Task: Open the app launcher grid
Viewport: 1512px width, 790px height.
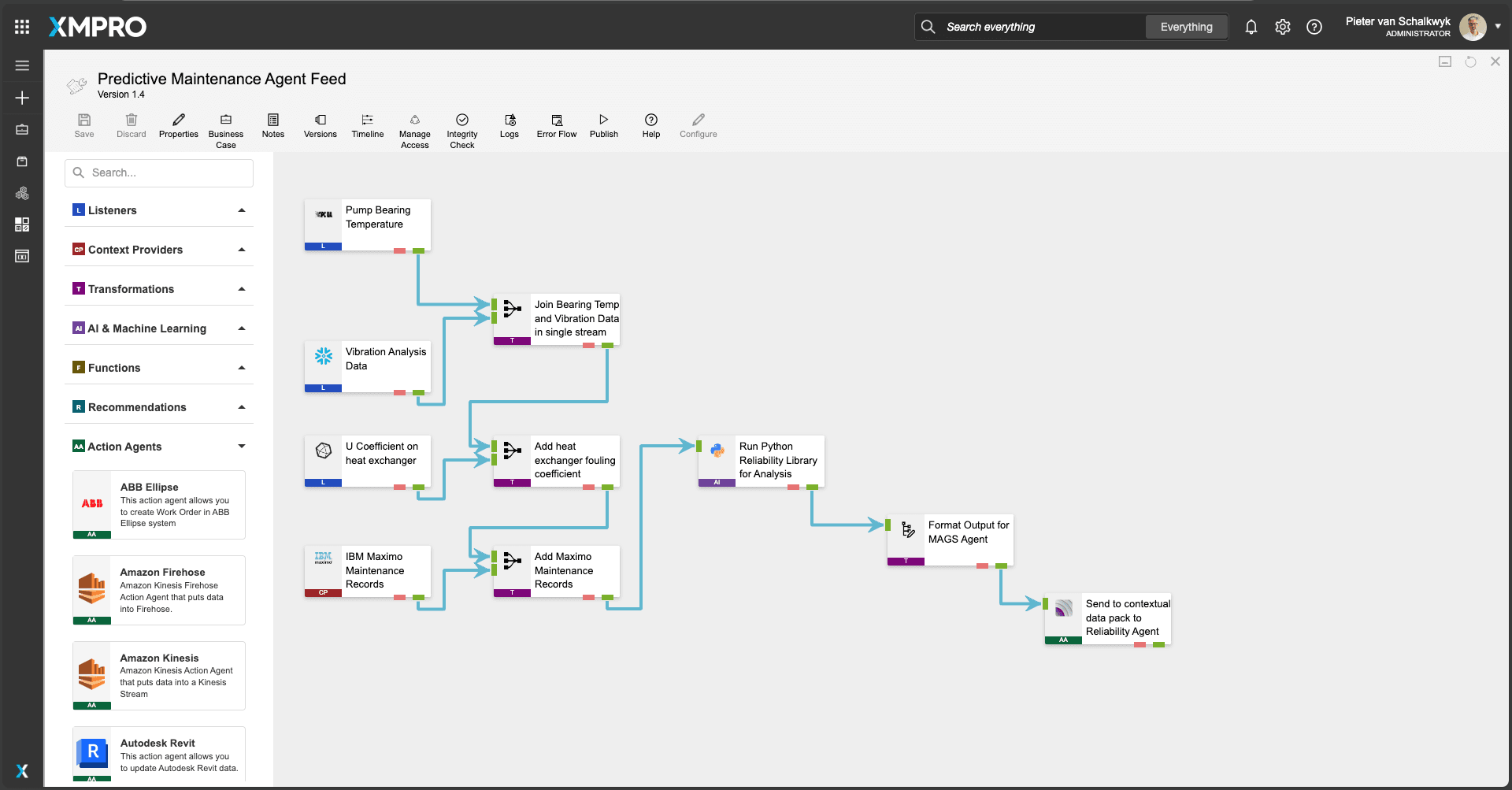Action: [x=22, y=27]
